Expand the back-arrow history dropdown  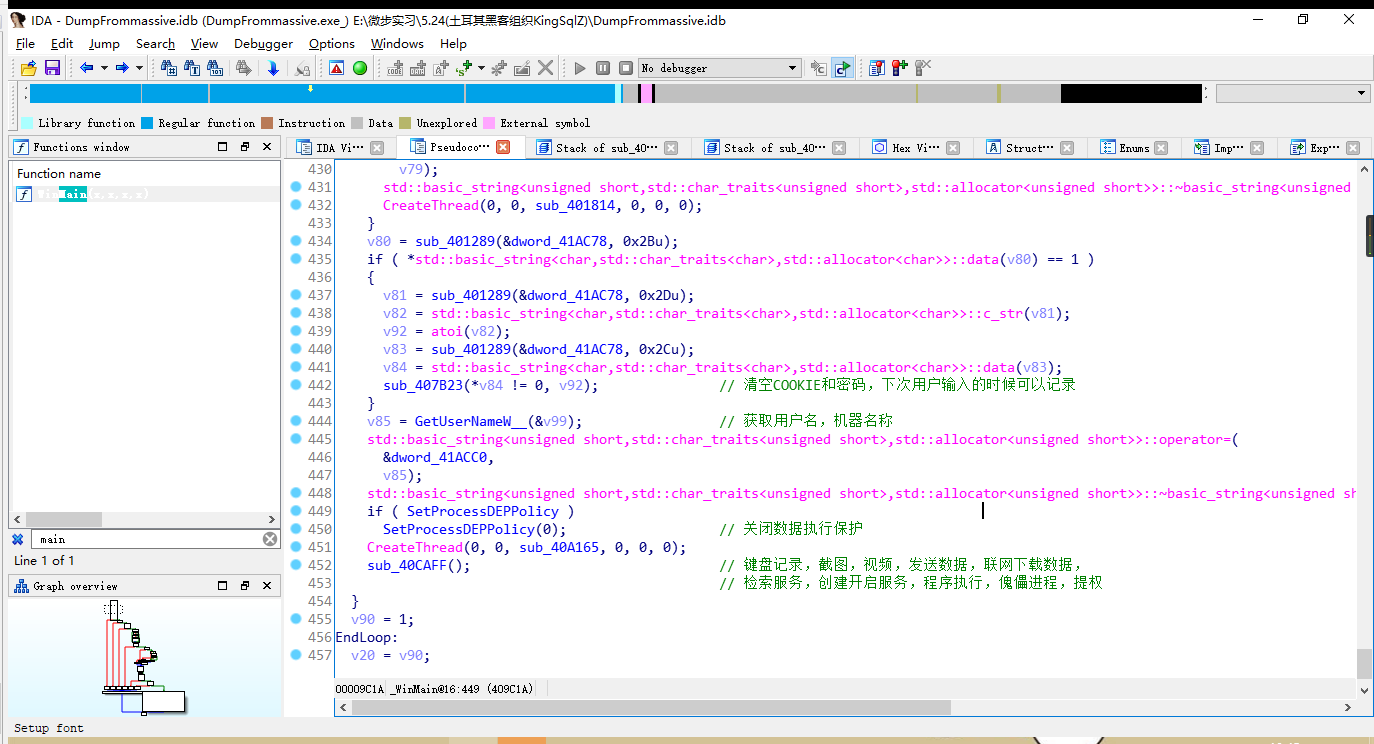point(103,68)
